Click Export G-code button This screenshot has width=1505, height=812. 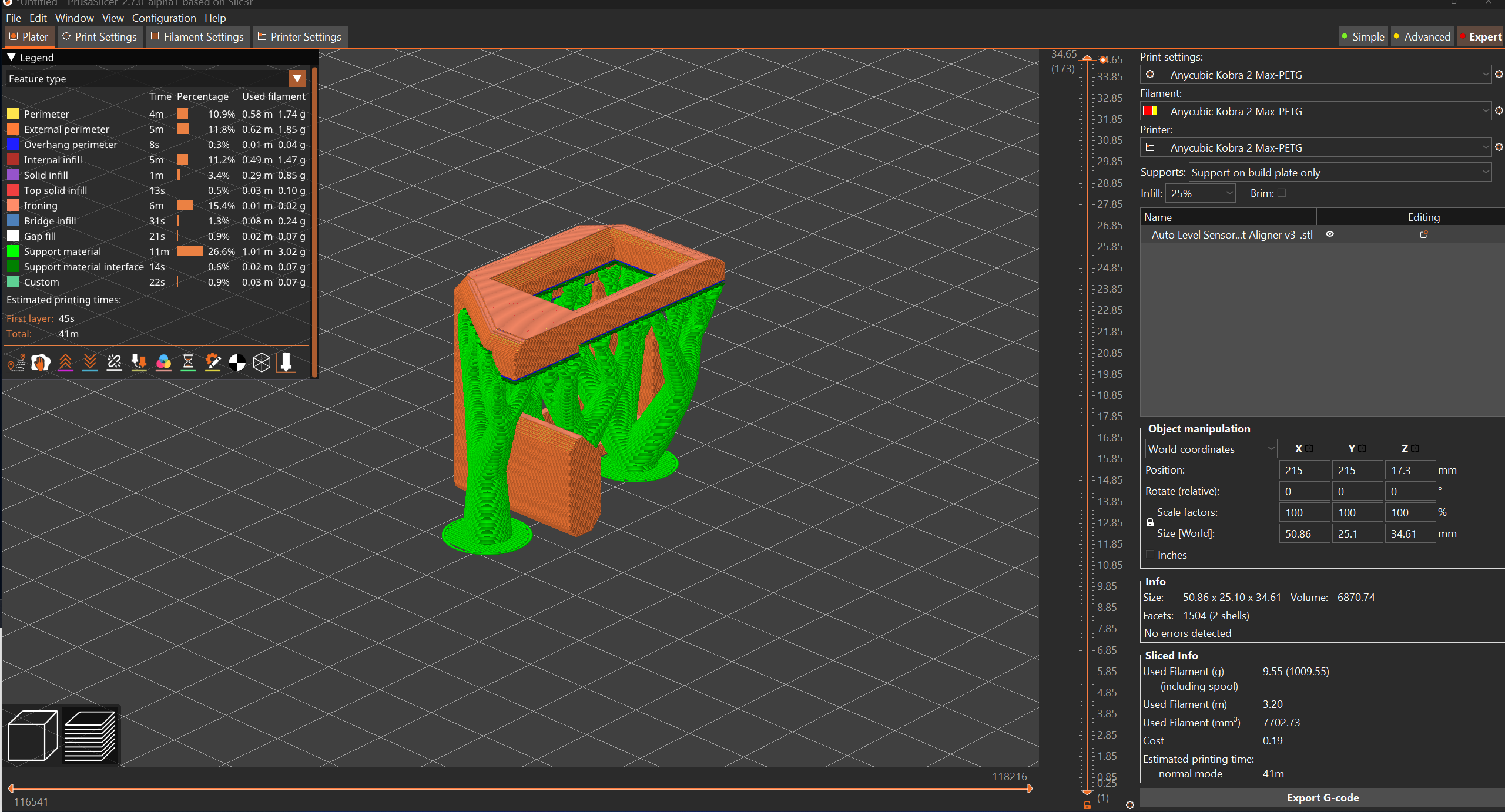coord(1322,797)
